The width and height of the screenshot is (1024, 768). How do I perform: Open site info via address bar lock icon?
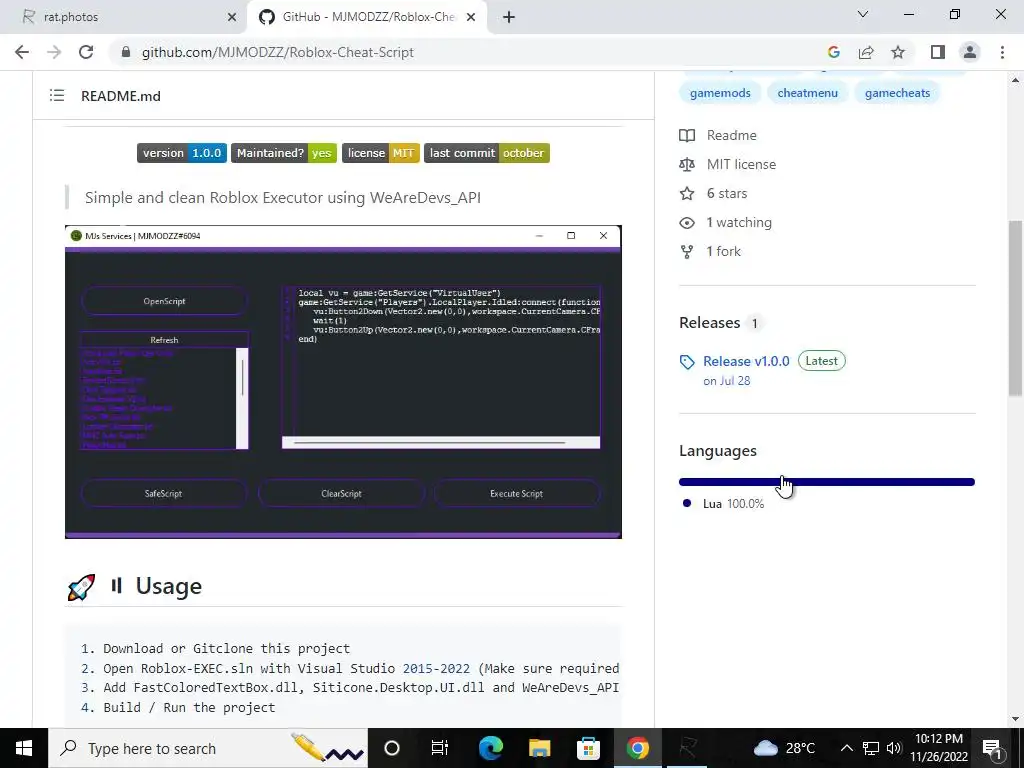tap(126, 52)
